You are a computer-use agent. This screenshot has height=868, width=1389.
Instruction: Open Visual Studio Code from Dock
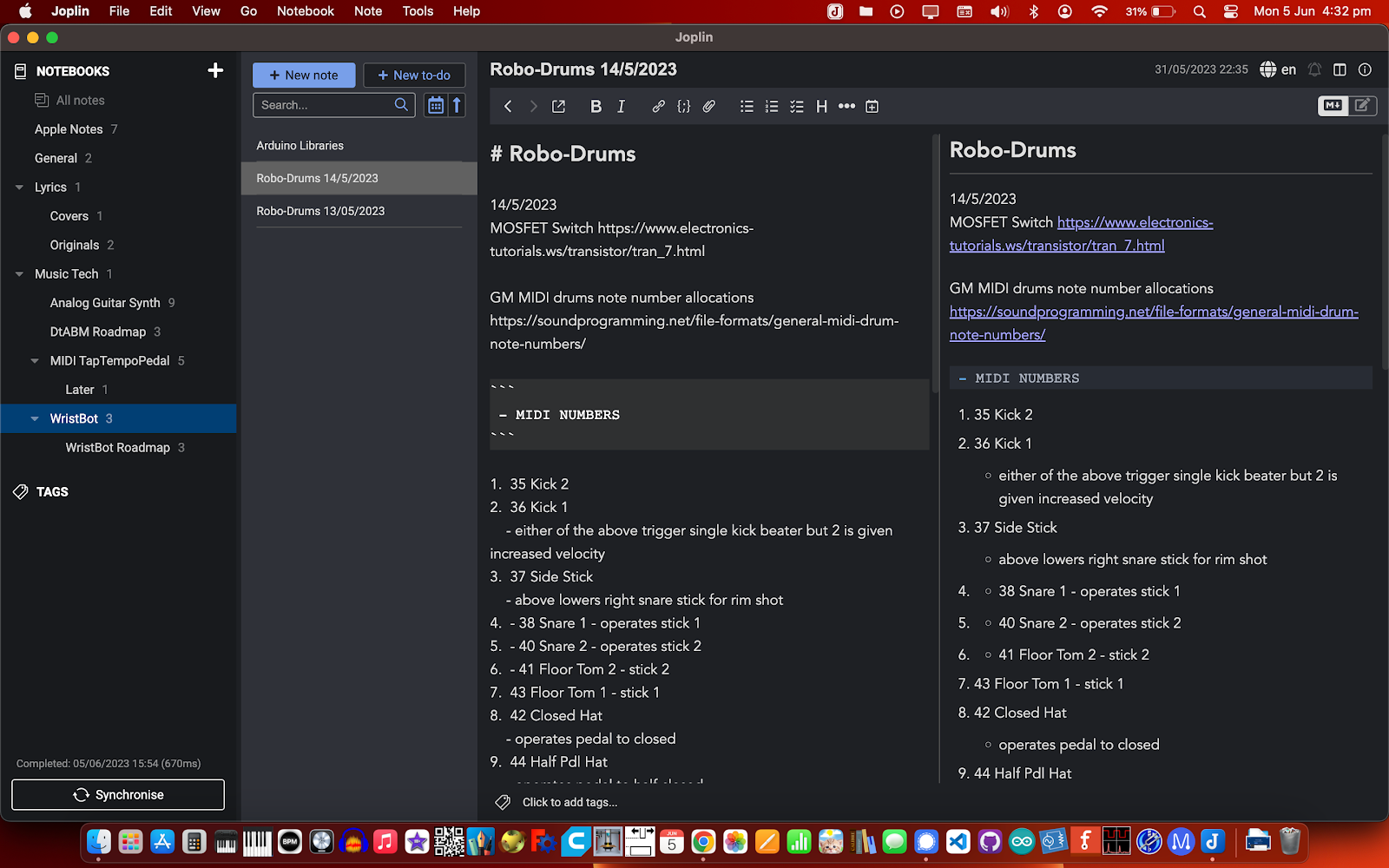958,841
